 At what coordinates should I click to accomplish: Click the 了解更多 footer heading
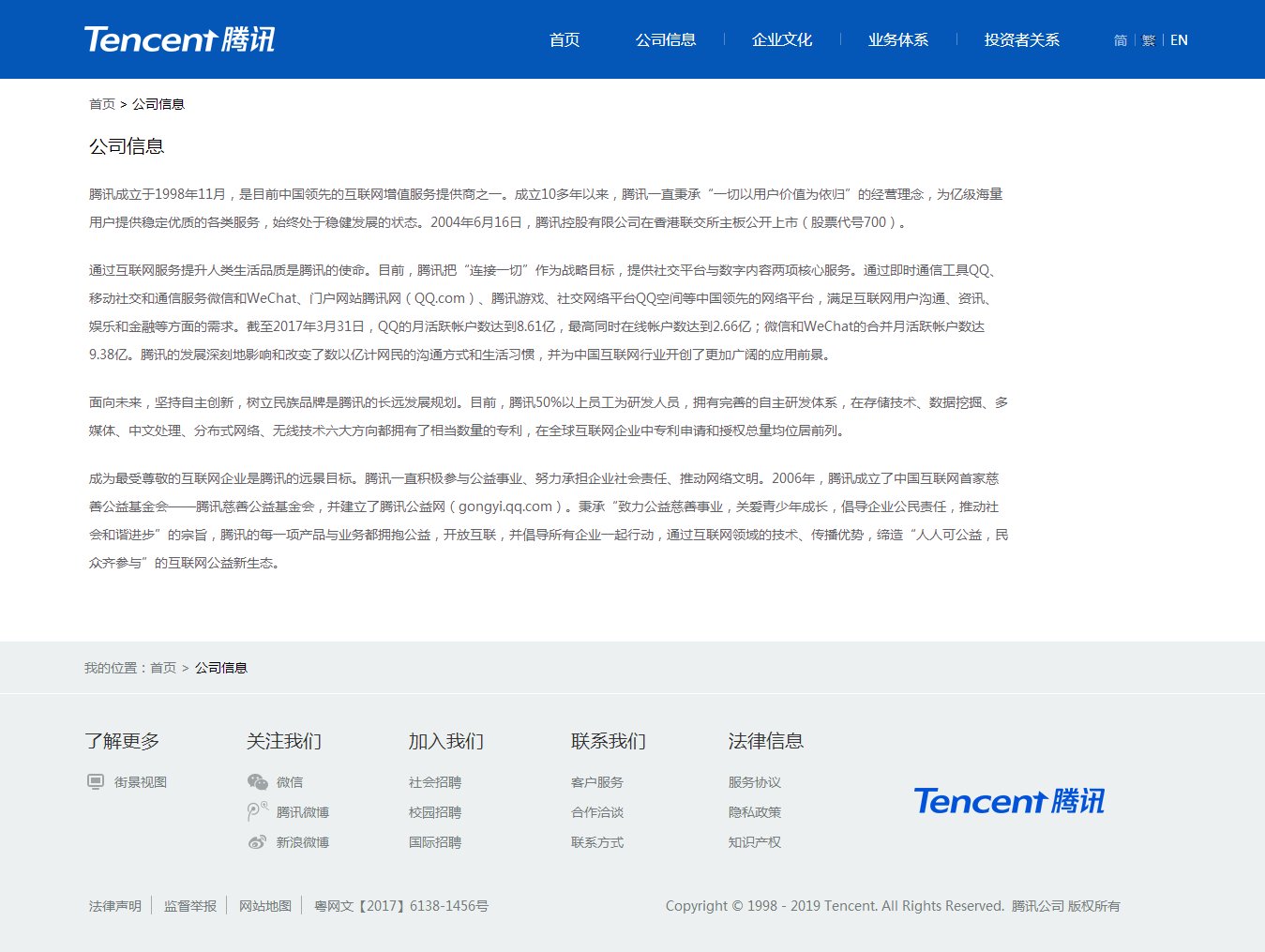click(x=122, y=741)
